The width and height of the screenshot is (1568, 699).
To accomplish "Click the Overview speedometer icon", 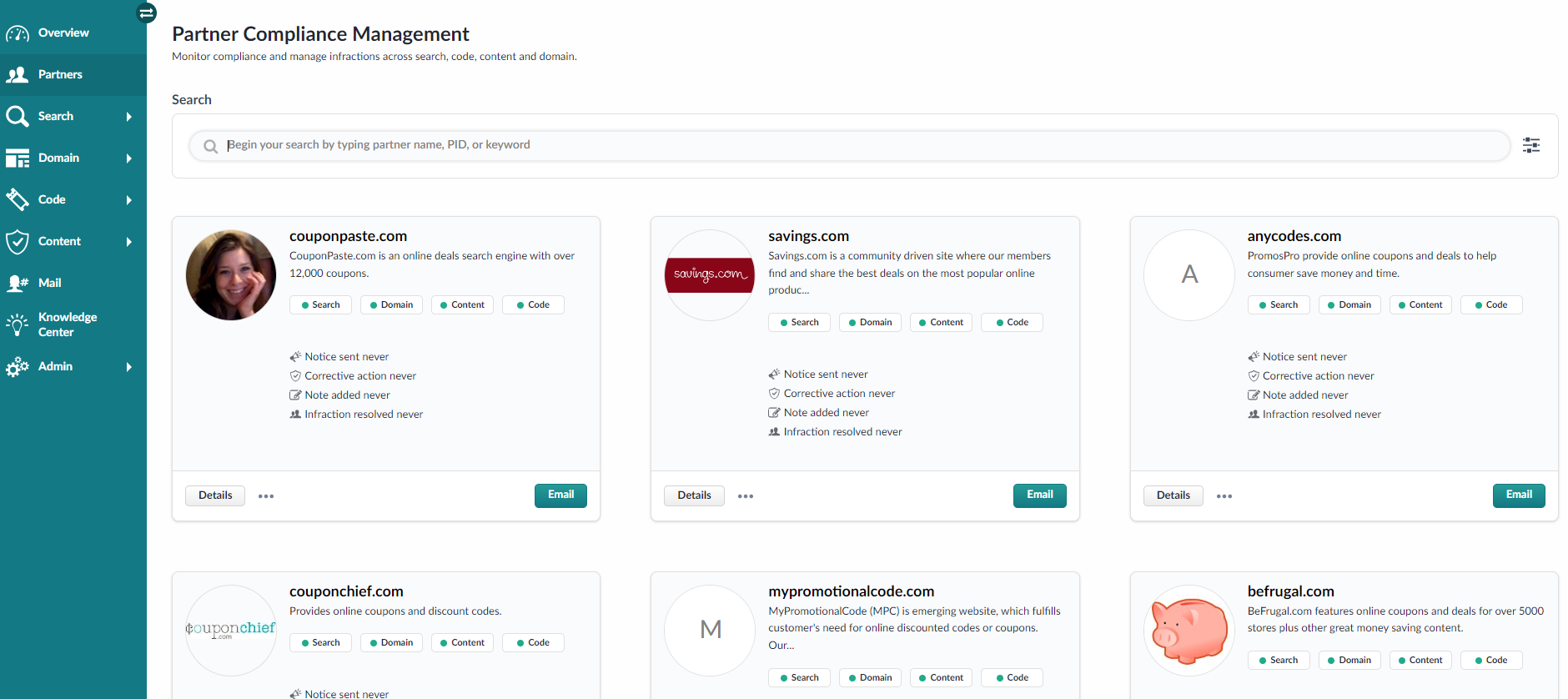I will (18, 33).
